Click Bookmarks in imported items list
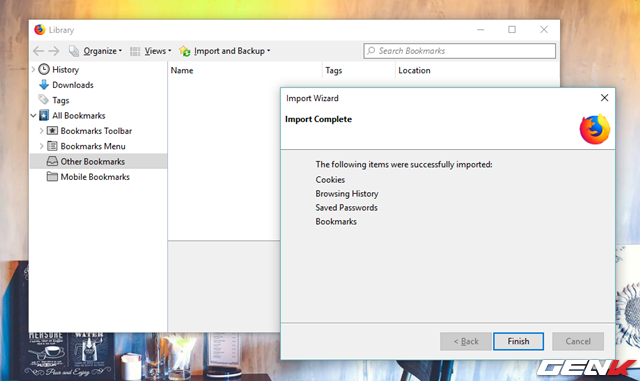This screenshot has width=640, height=381. point(336,221)
